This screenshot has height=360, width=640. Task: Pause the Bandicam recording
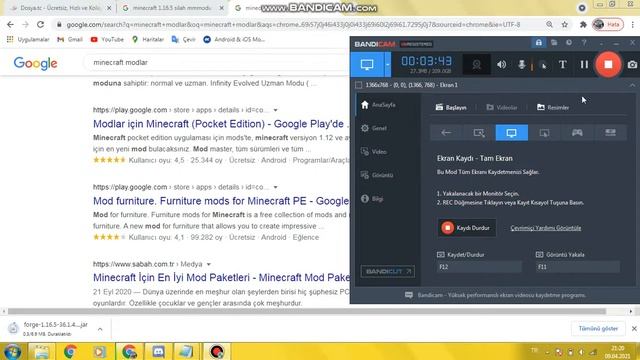(584, 64)
